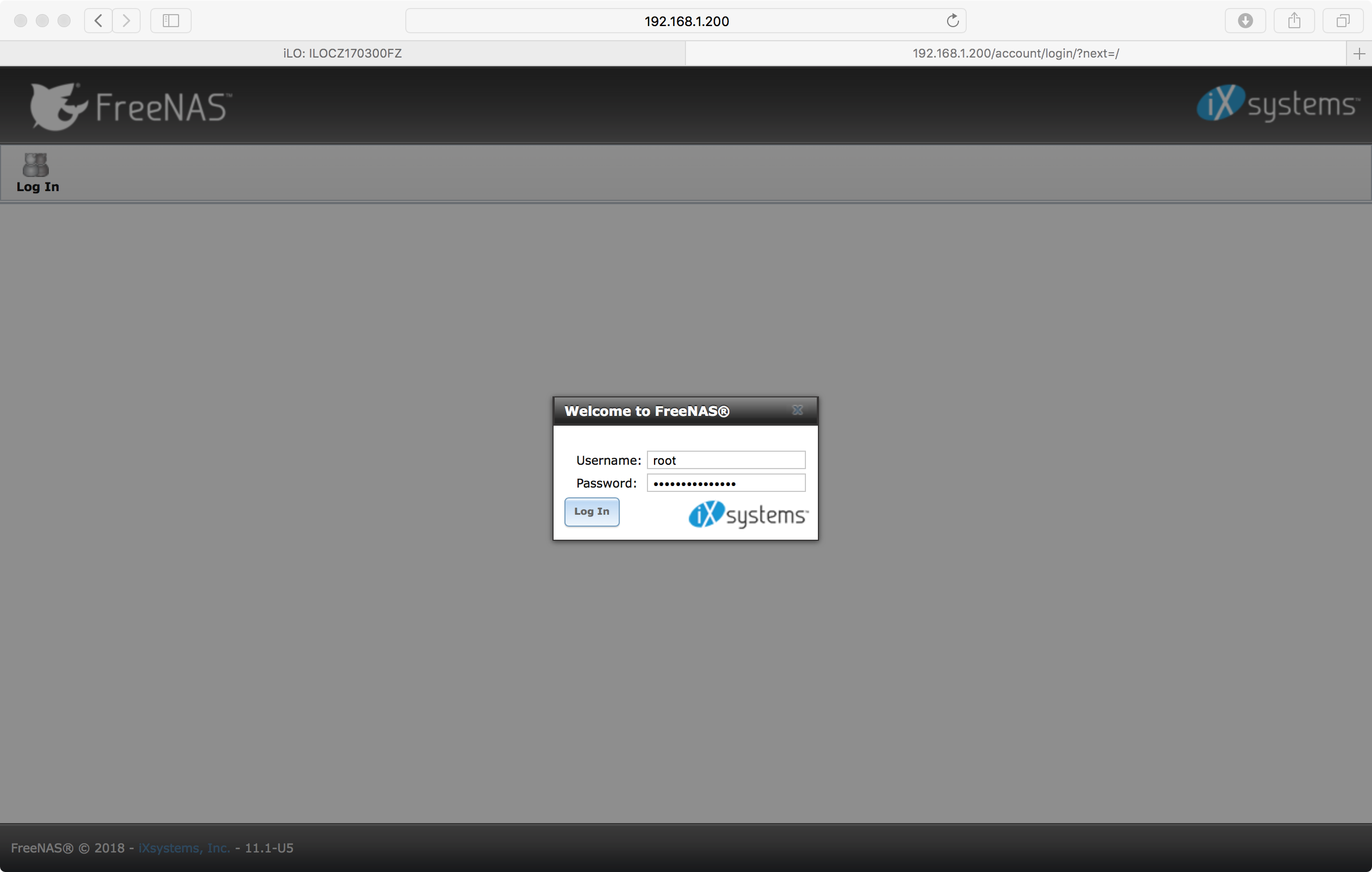Click the iXsystems logo inside login dialog
1372x872 pixels.
coord(747,515)
